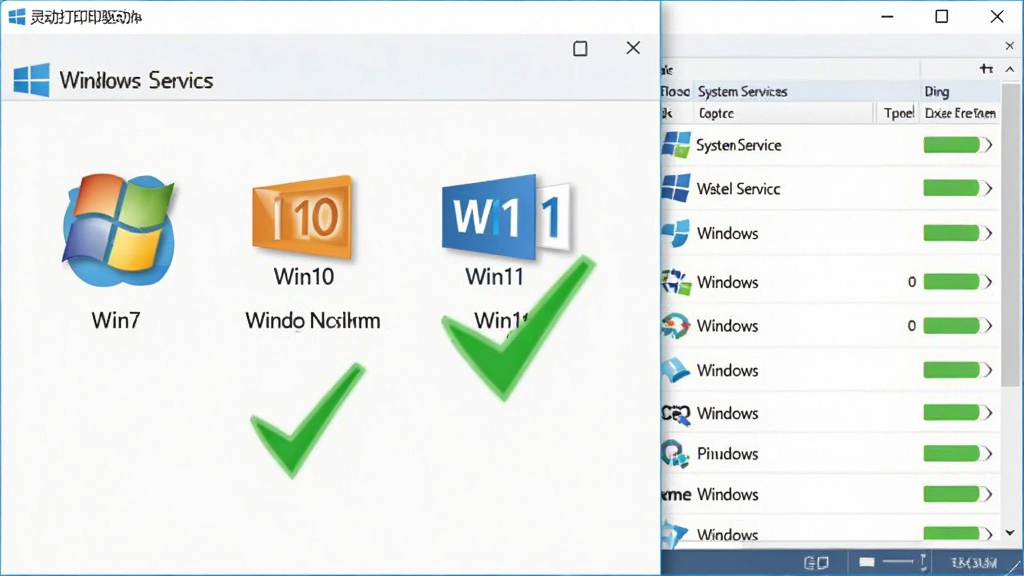The width and height of the screenshot is (1024, 576).
Task: Click the scroll down arrow in services list
Action: (1010, 533)
